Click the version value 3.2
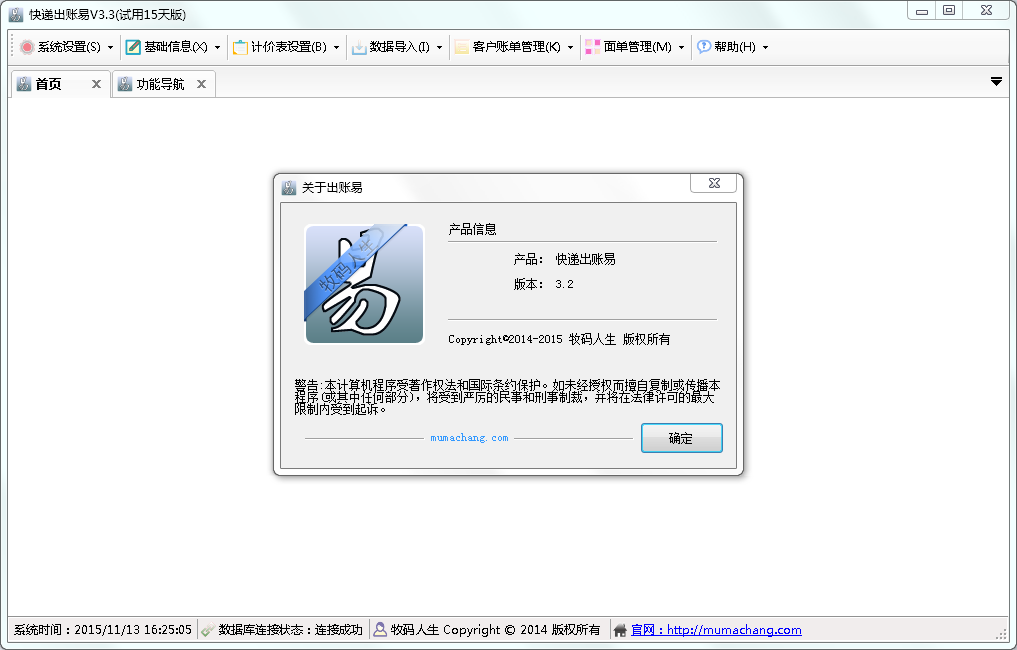 (x=564, y=284)
